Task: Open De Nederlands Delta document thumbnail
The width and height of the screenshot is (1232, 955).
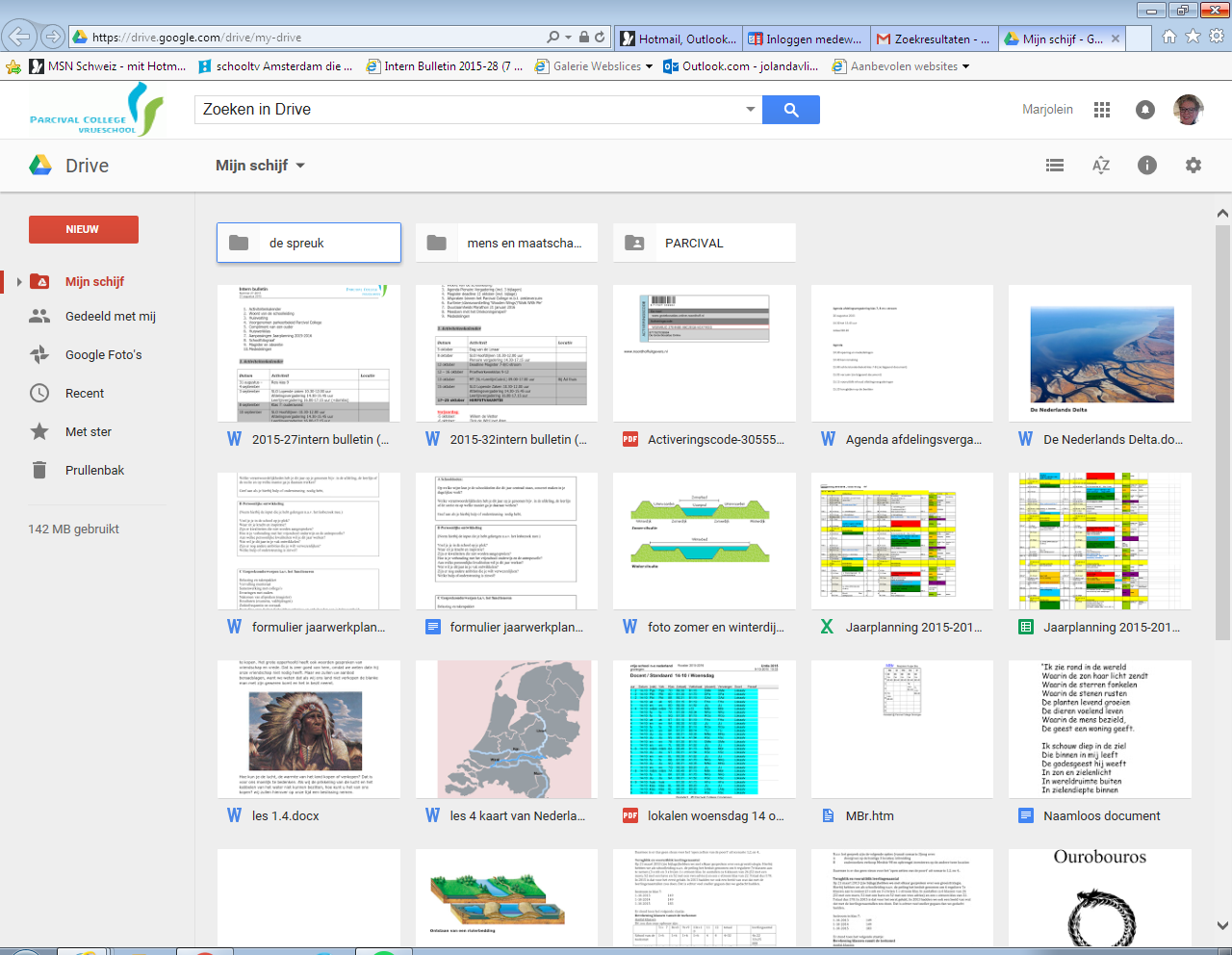Action: (1100, 353)
